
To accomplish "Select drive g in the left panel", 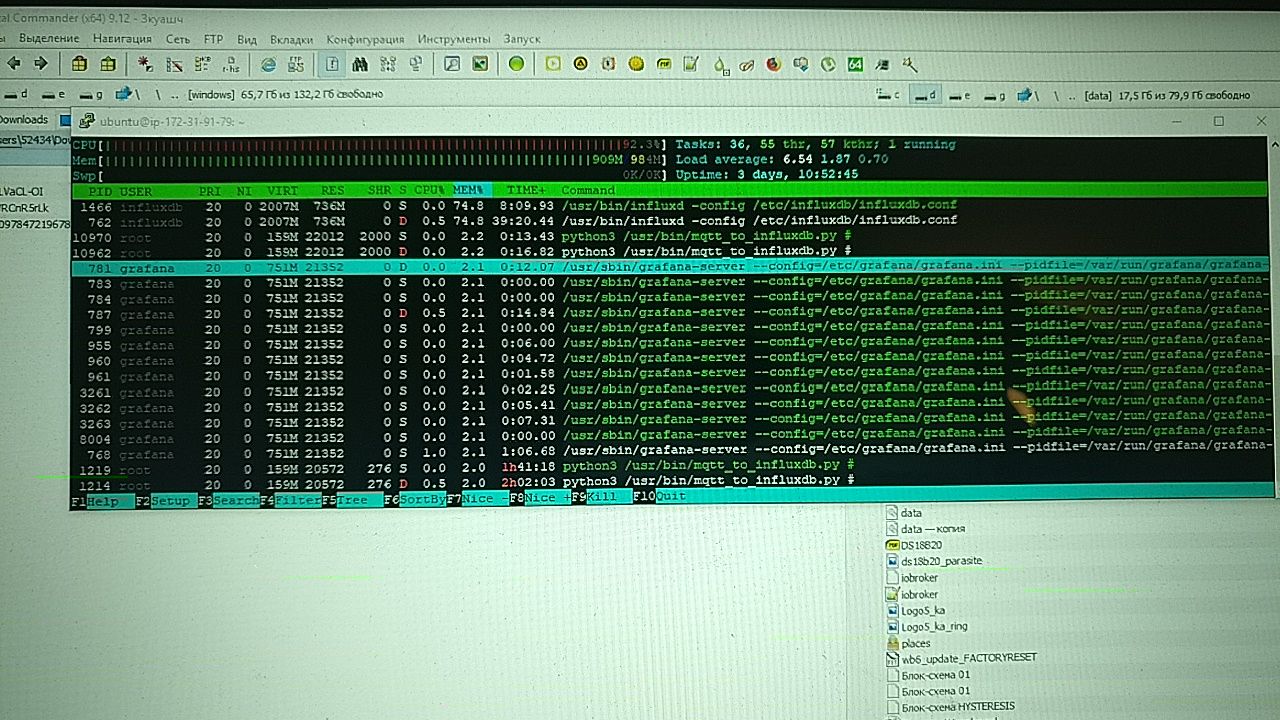I will [x=90, y=94].
